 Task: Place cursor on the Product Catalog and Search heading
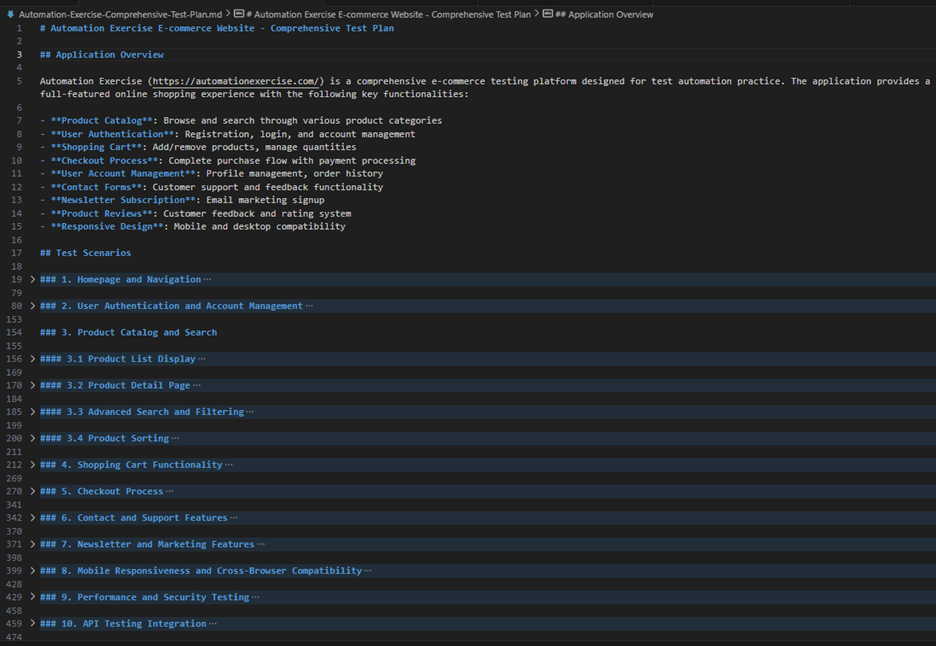(128, 333)
